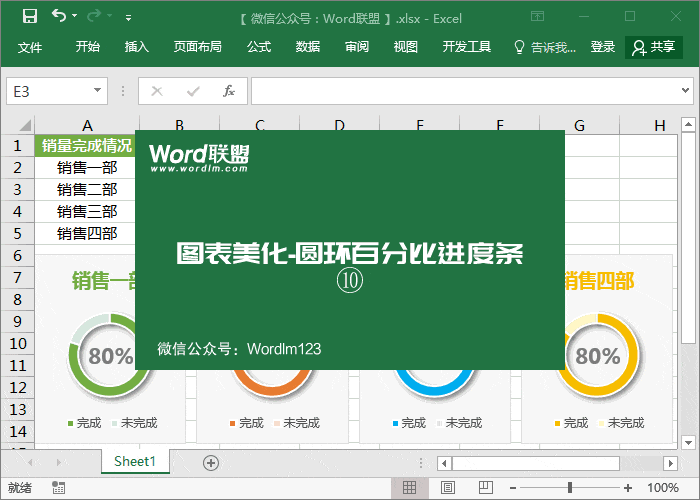The image size is (700, 500).
Task: Open the 文件 menu
Action: coord(30,47)
